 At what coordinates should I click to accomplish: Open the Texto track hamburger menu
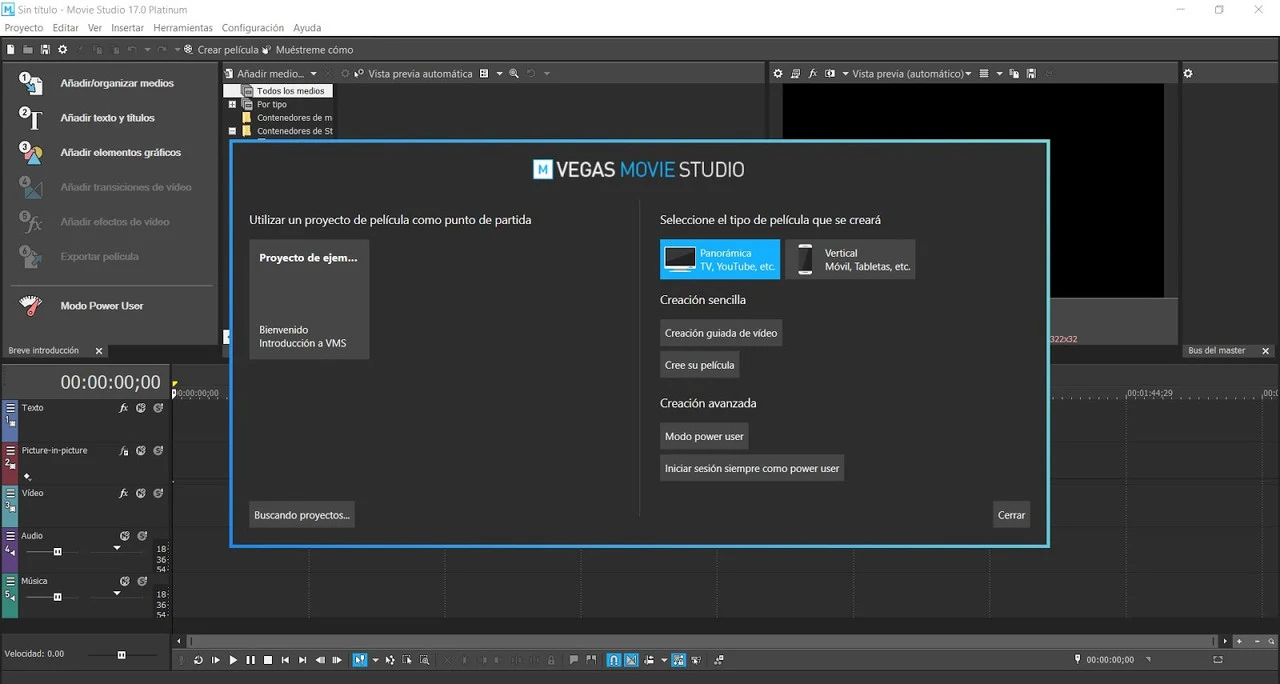click(10, 408)
